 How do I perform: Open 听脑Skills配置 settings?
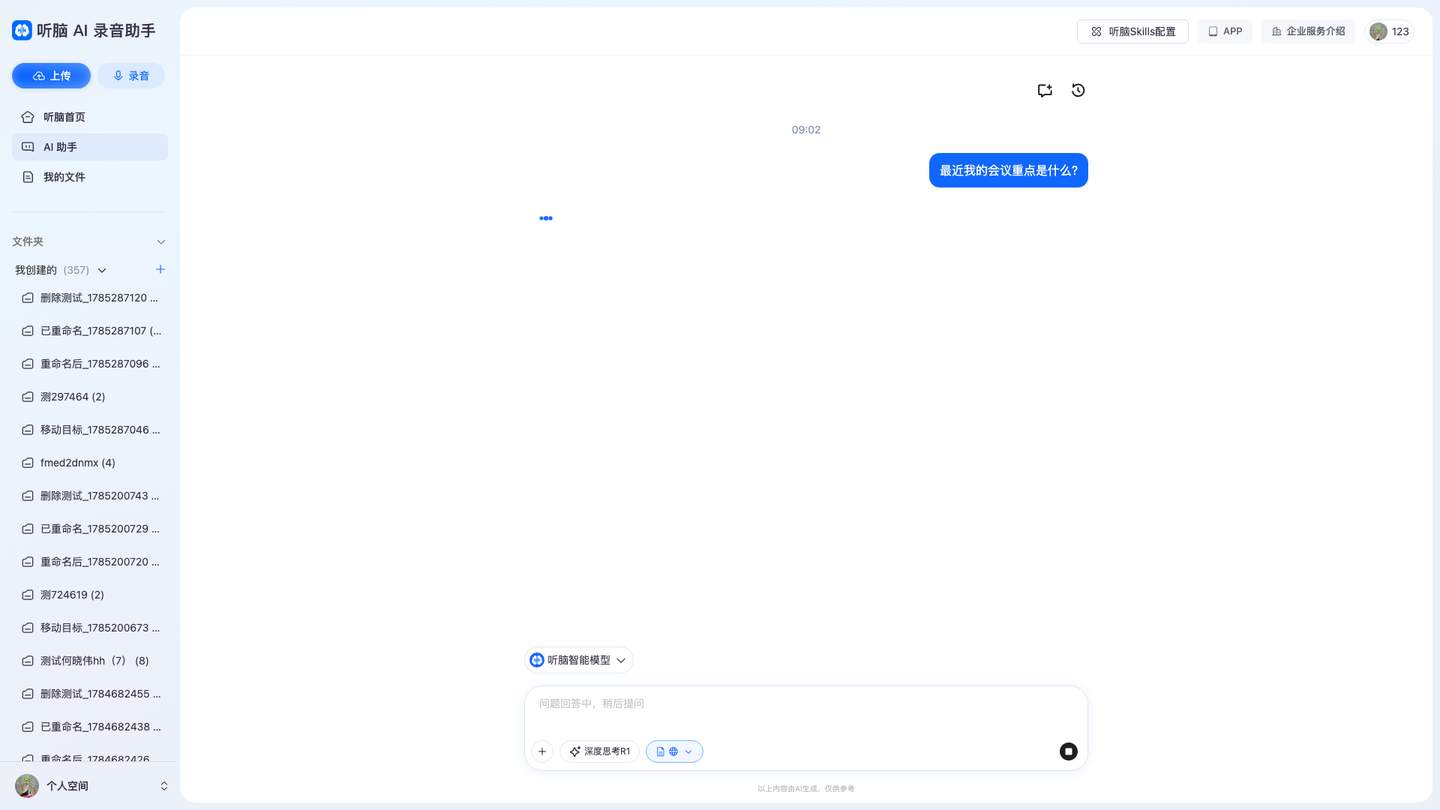[1133, 32]
